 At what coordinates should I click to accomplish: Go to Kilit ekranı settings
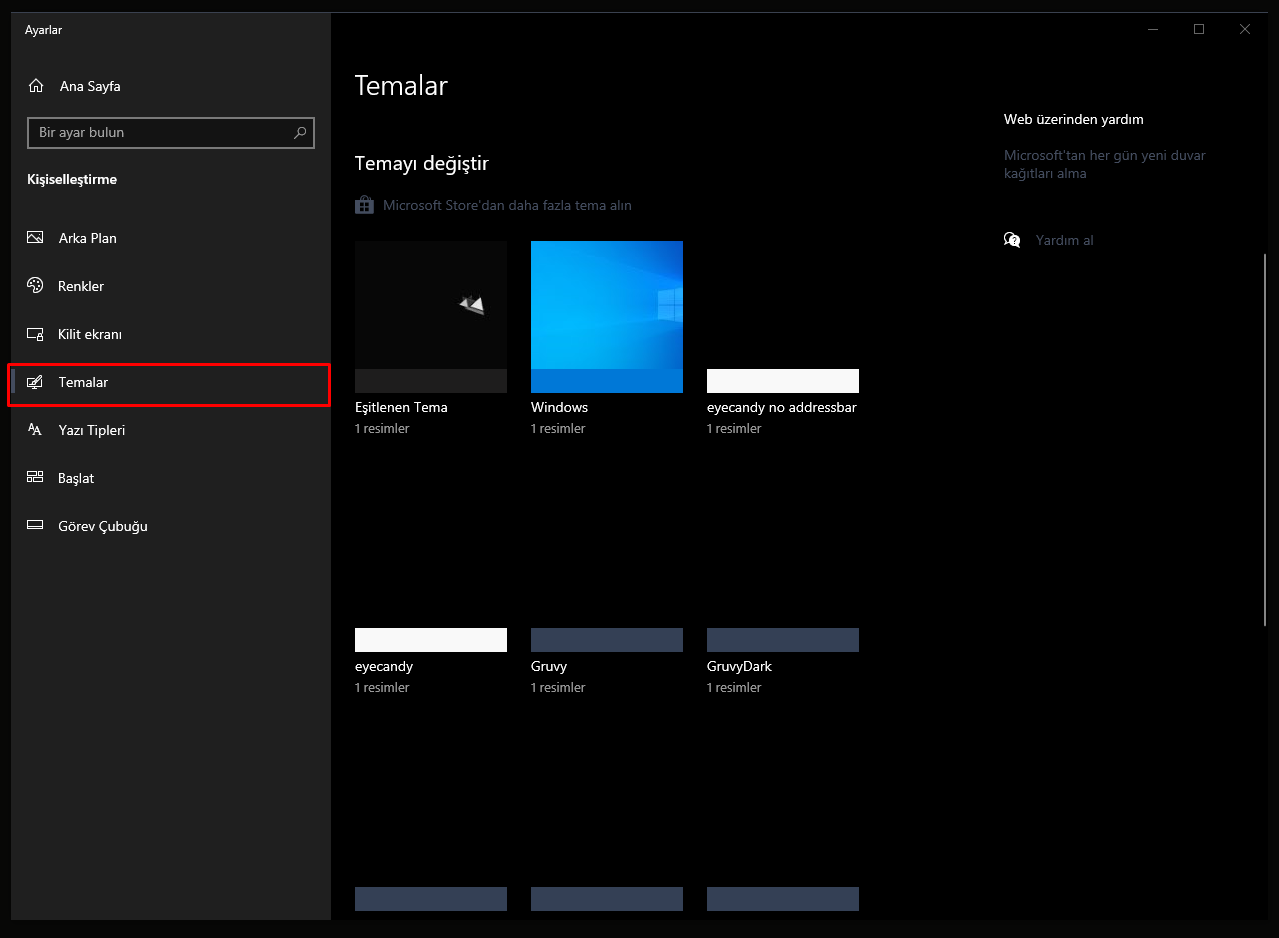(169, 334)
